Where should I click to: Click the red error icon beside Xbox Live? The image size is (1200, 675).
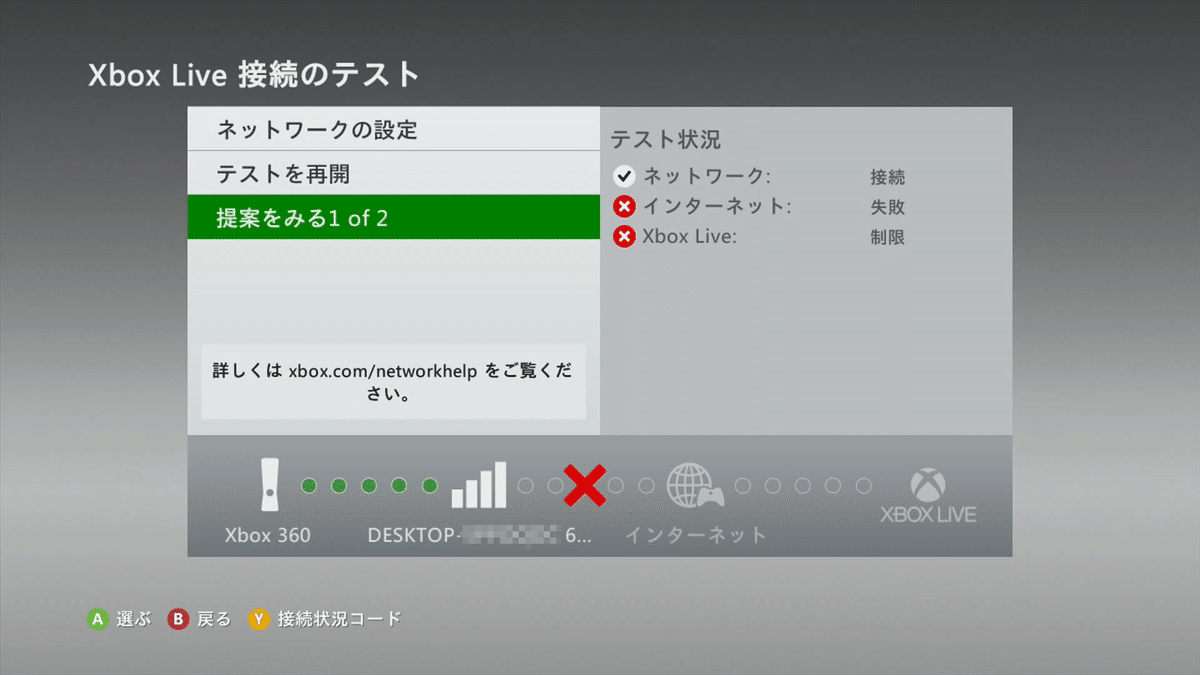coord(624,237)
